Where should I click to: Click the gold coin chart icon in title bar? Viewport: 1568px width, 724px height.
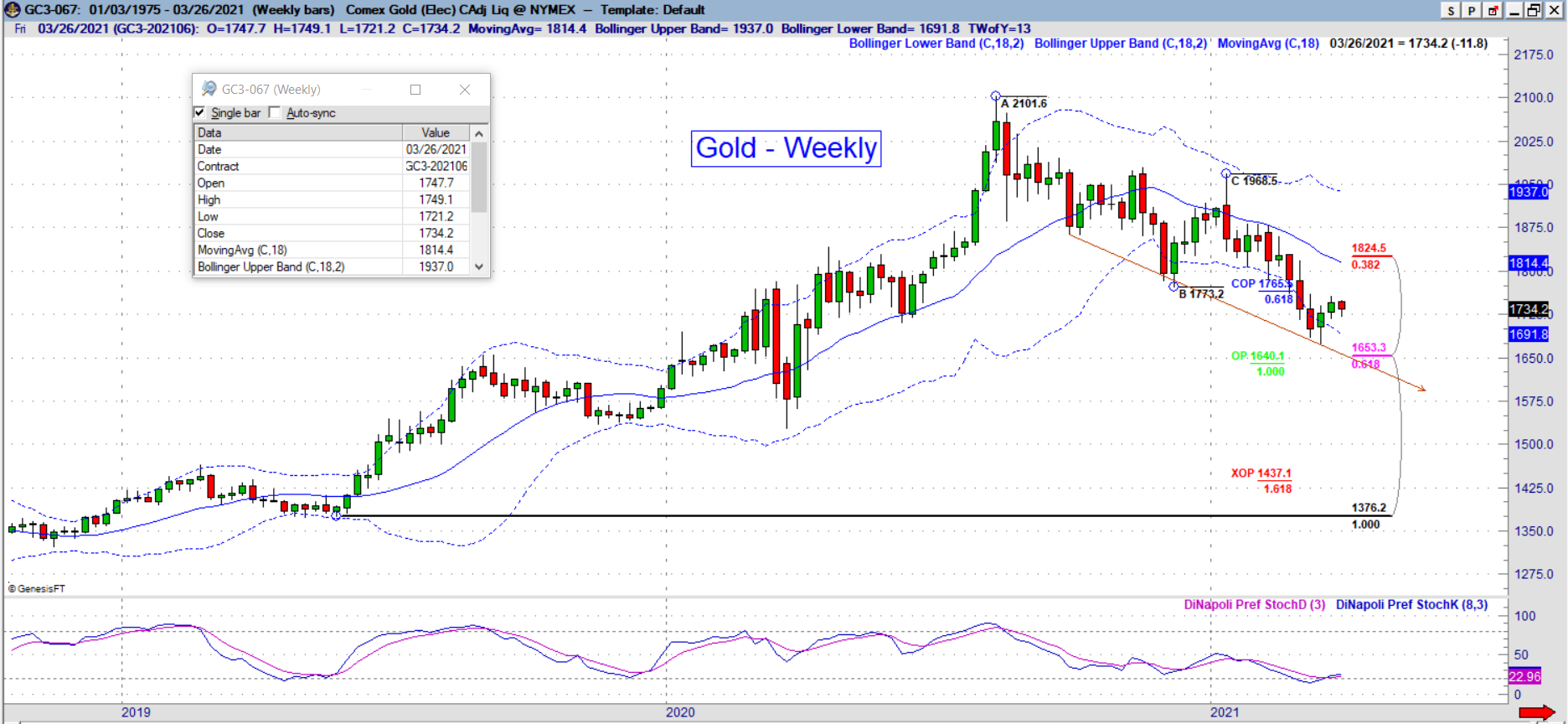(12, 10)
